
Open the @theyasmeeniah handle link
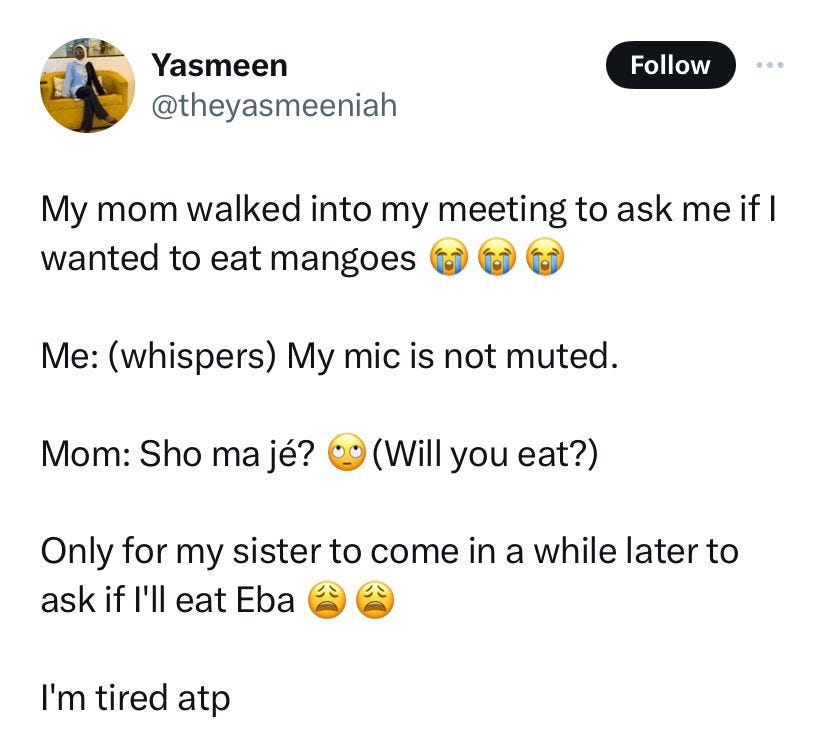click(274, 106)
